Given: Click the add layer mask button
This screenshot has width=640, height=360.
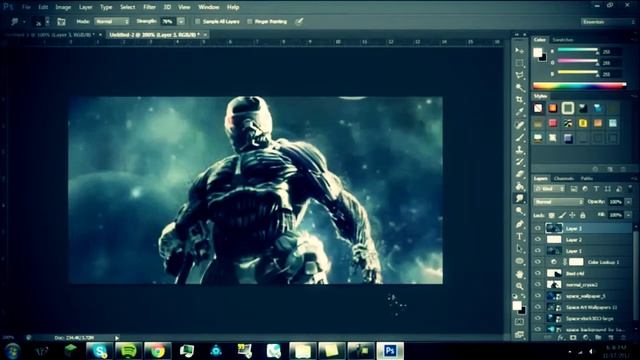Looking at the screenshot, I should coord(573,338).
